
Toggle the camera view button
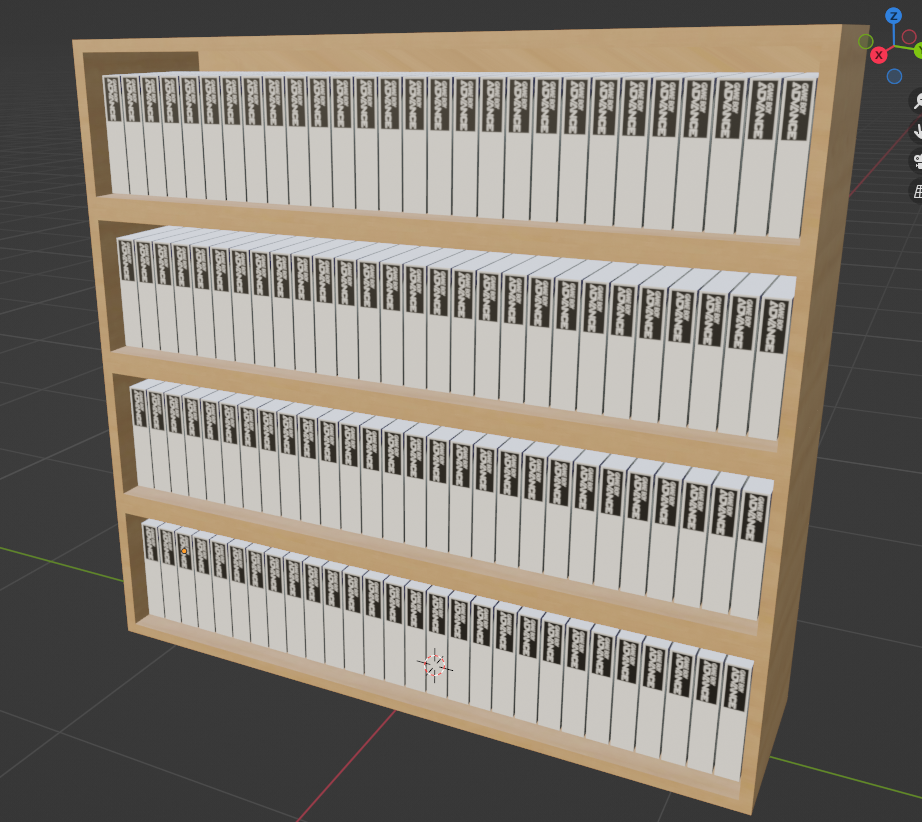917,161
